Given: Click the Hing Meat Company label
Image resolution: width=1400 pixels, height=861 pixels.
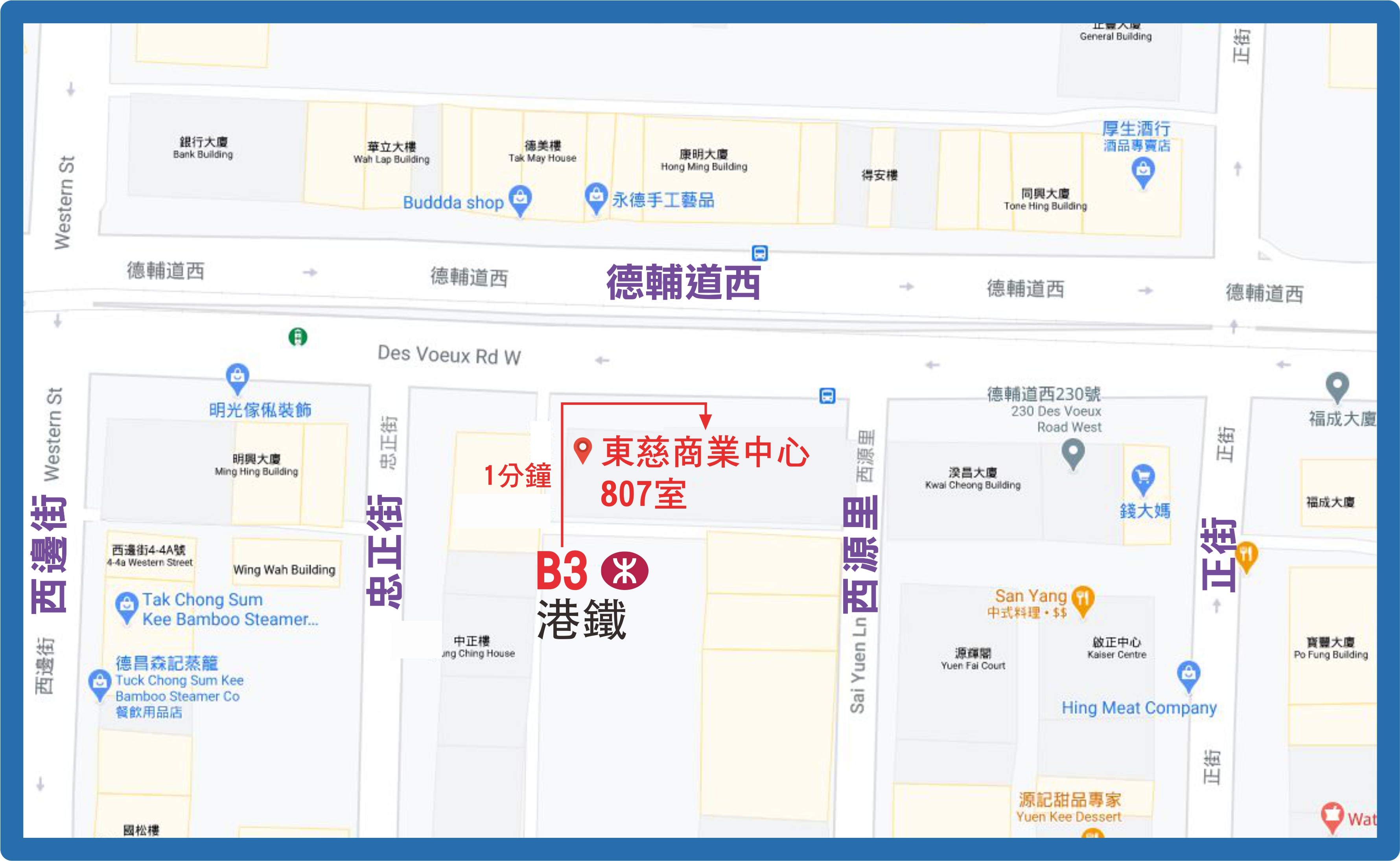Looking at the screenshot, I should click(1139, 708).
